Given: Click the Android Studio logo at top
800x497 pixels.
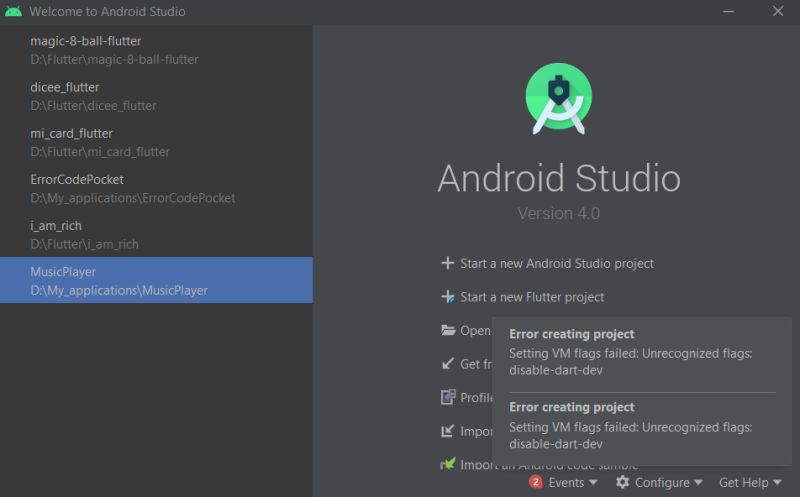Looking at the screenshot, I should tap(559, 98).
